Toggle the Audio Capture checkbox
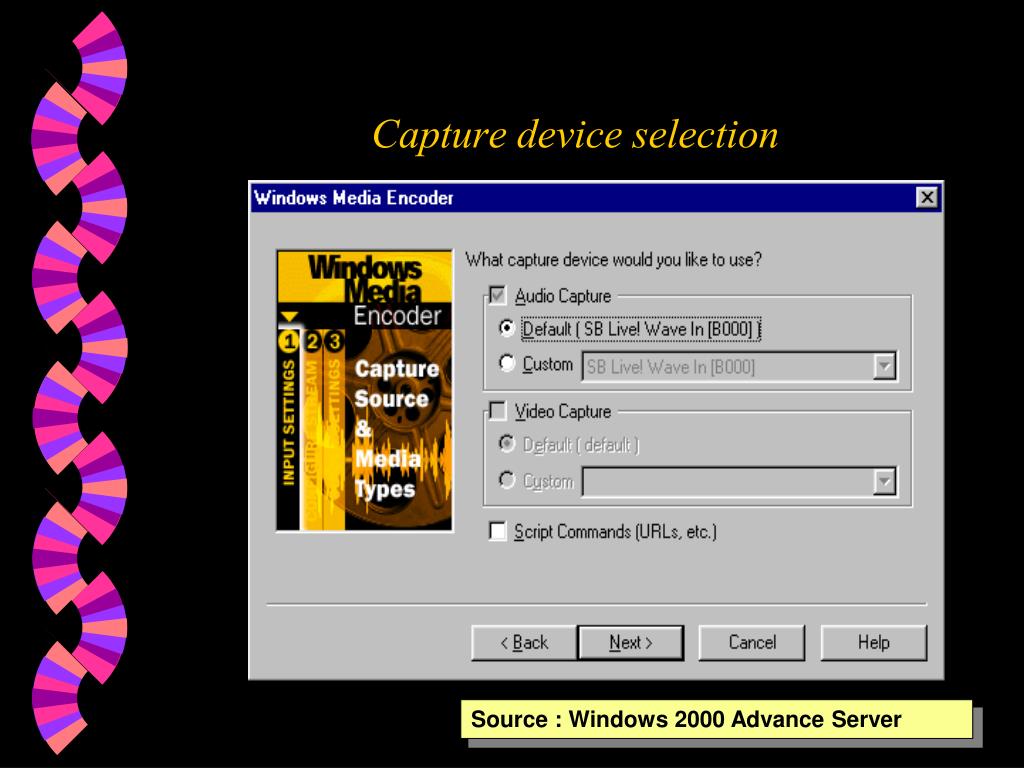Image resolution: width=1024 pixels, height=768 pixels. (498, 296)
